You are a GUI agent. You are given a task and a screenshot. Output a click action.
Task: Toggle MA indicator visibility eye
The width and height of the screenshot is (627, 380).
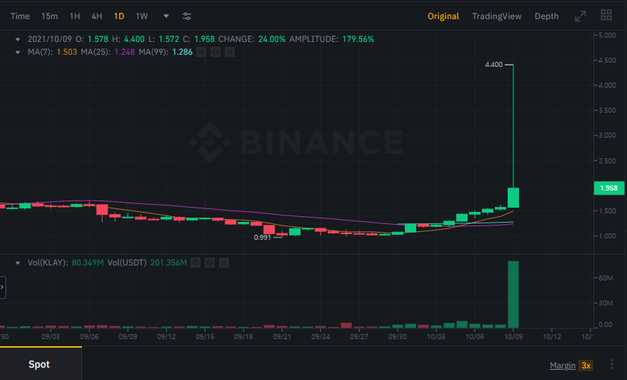(x=201, y=52)
